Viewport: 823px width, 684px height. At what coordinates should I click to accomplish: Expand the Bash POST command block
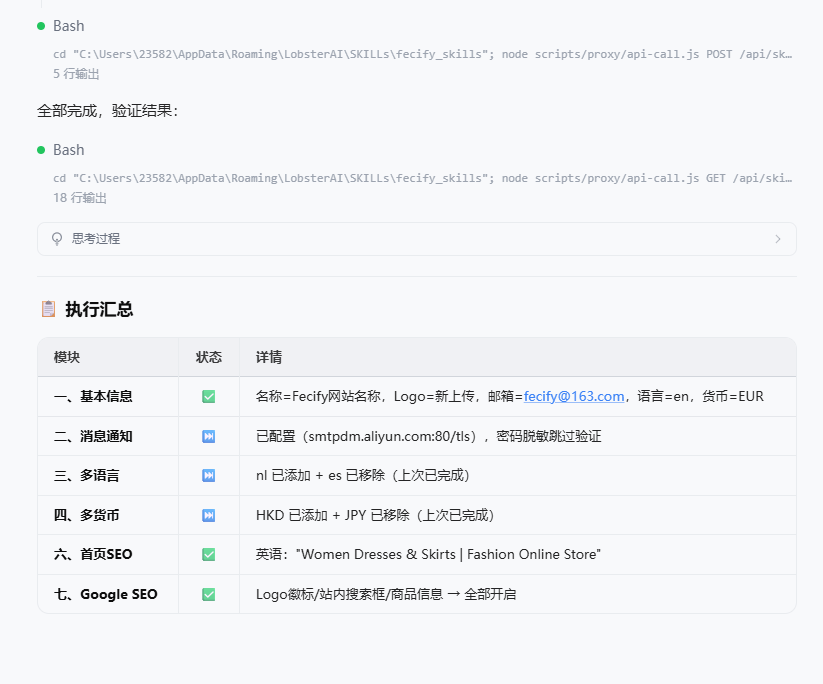(x=423, y=54)
